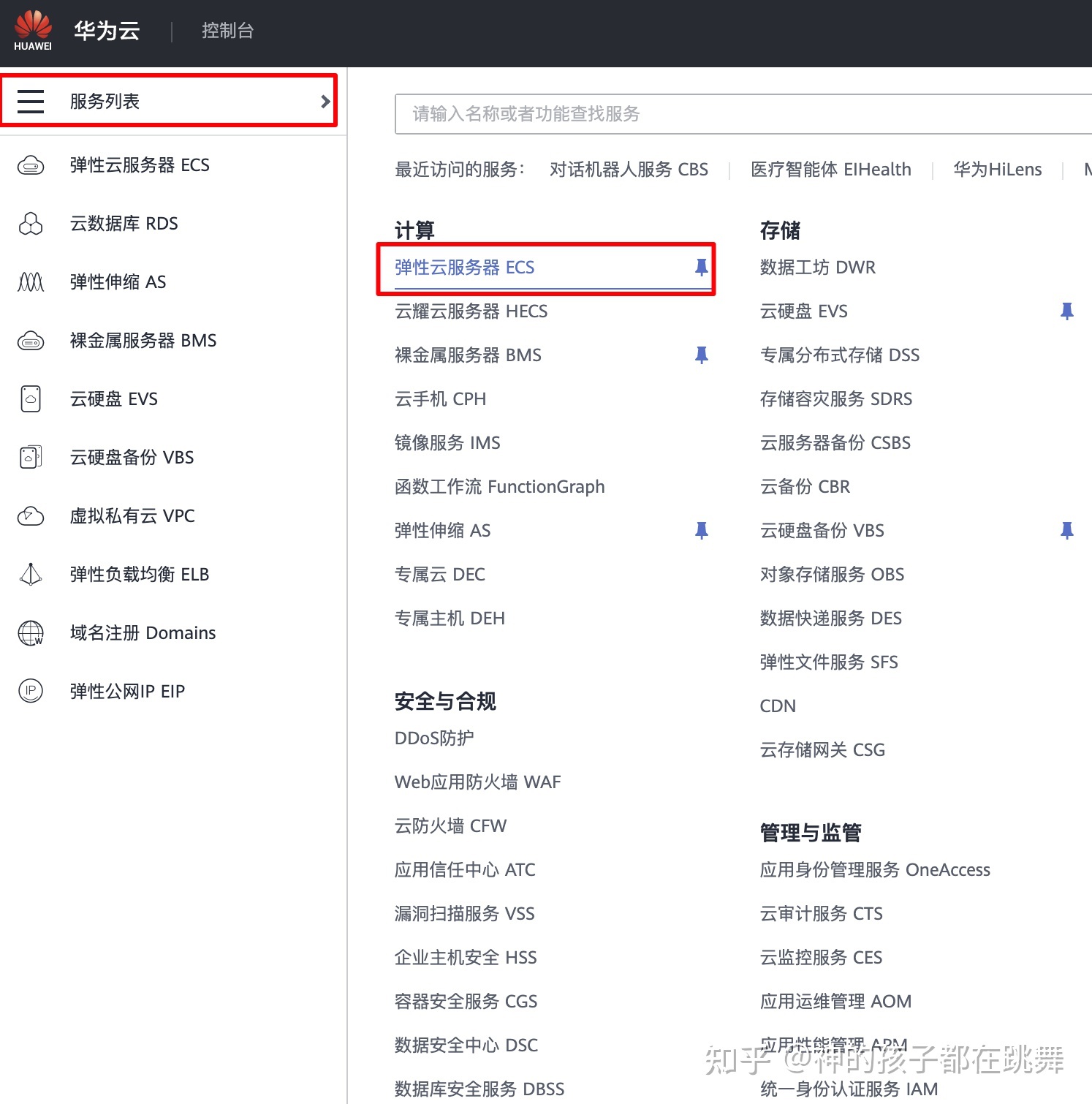Open 专属分布式存储 DSS link
The height and width of the screenshot is (1104, 1092).
pyautogui.click(x=840, y=355)
